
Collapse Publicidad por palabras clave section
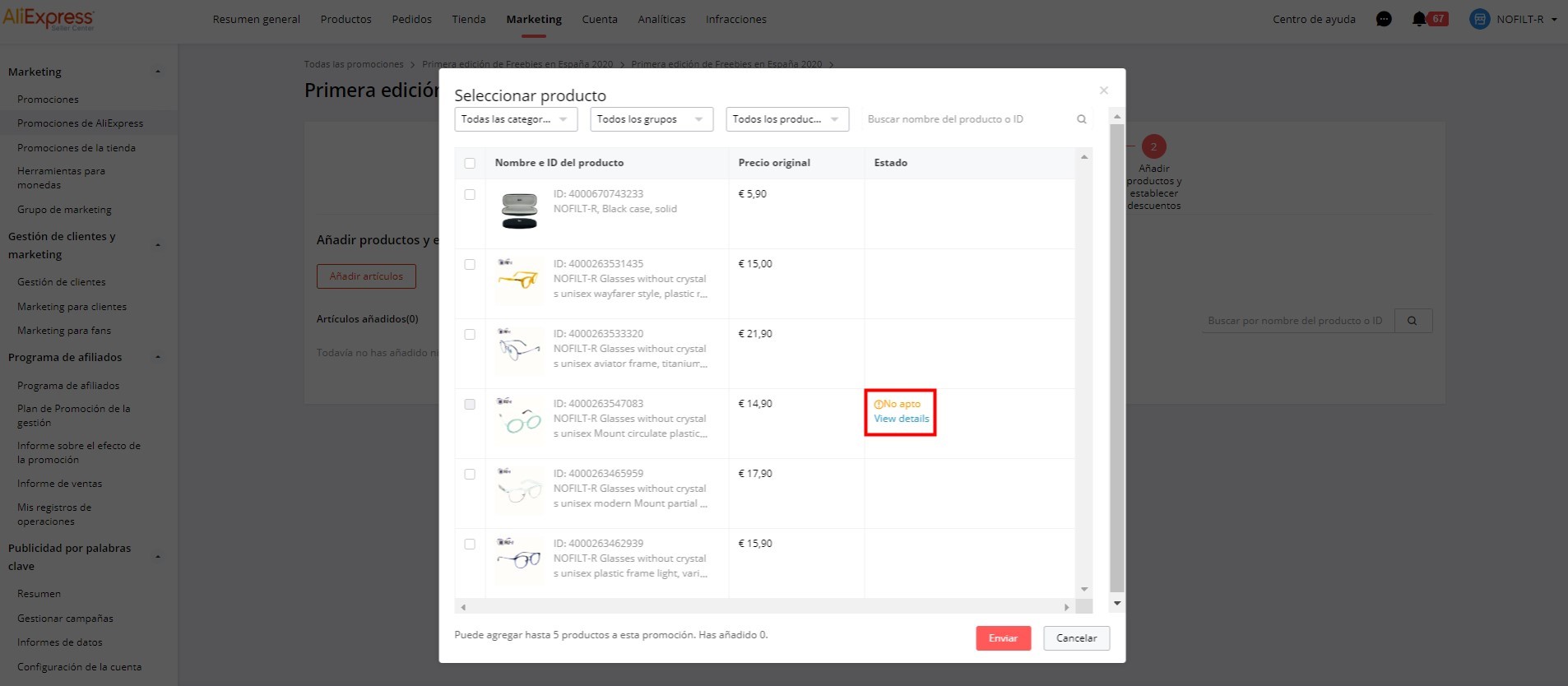pyautogui.click(x=158, y=557)
